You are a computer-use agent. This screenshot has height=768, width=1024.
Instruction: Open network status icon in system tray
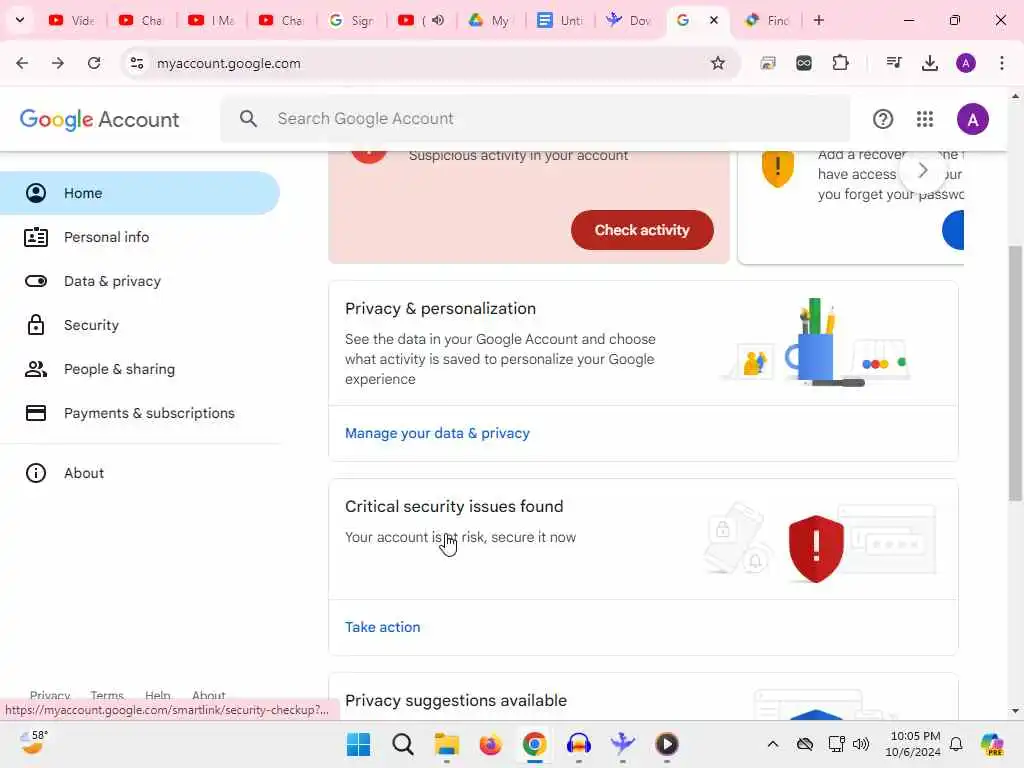(x=836, y=744)
